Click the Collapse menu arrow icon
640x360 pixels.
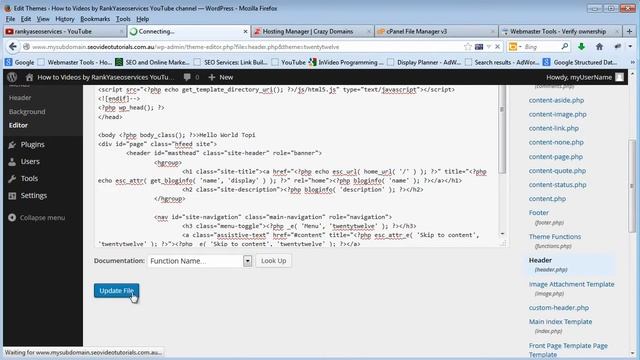[12, 218]
